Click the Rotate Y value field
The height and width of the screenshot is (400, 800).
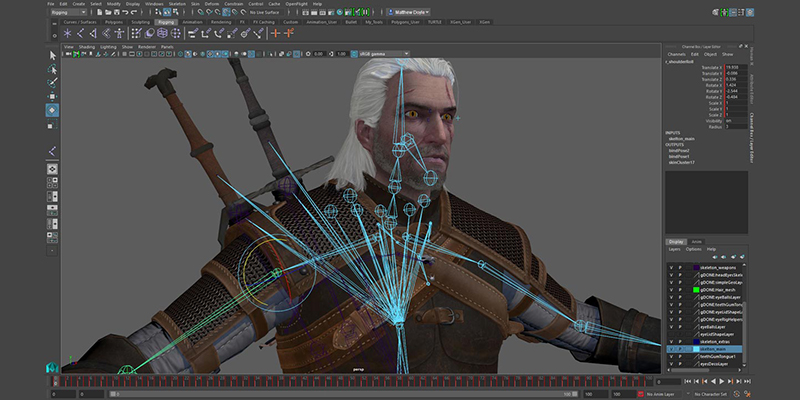click(x=736, y=91)
